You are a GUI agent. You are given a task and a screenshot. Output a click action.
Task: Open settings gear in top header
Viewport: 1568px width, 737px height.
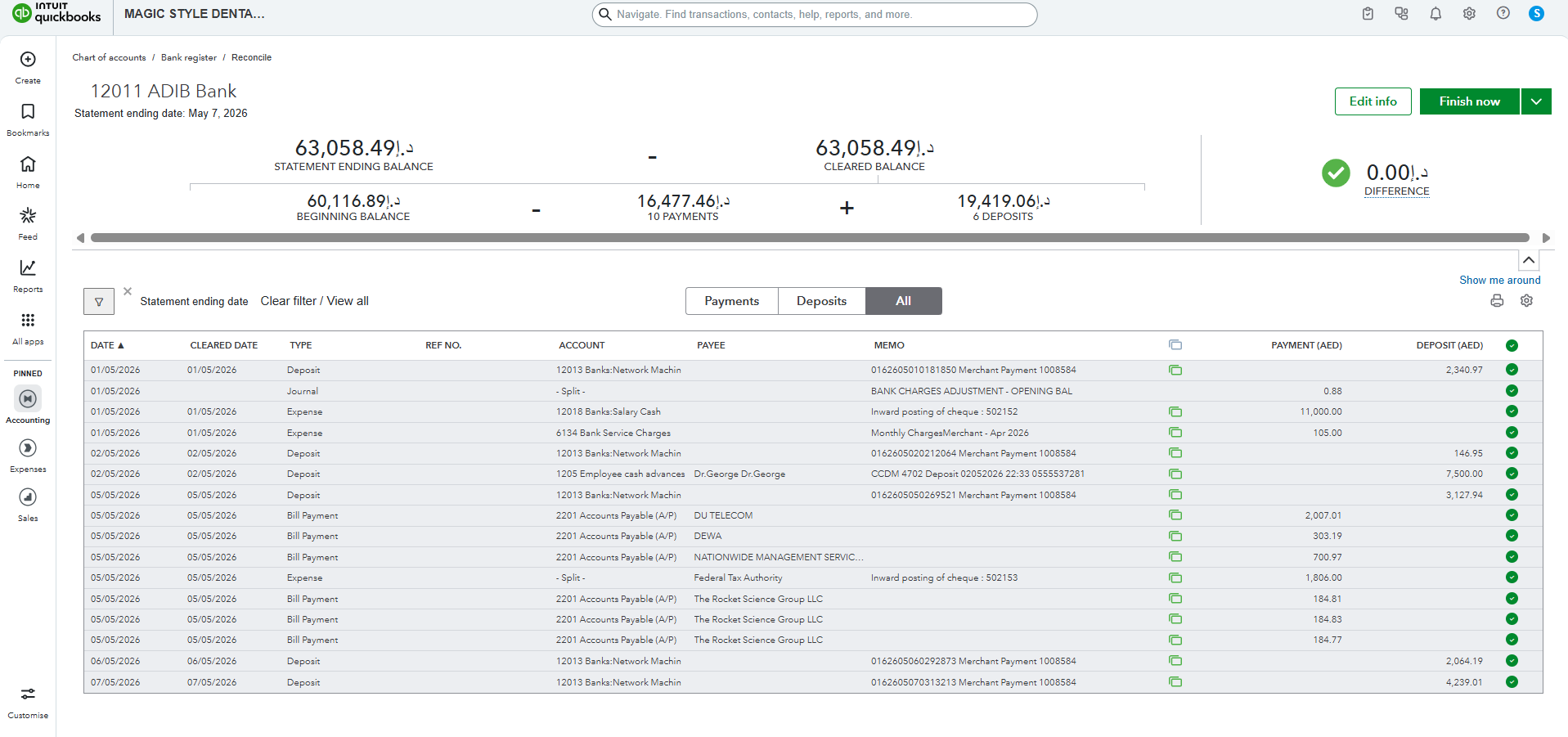[1469, 14]
